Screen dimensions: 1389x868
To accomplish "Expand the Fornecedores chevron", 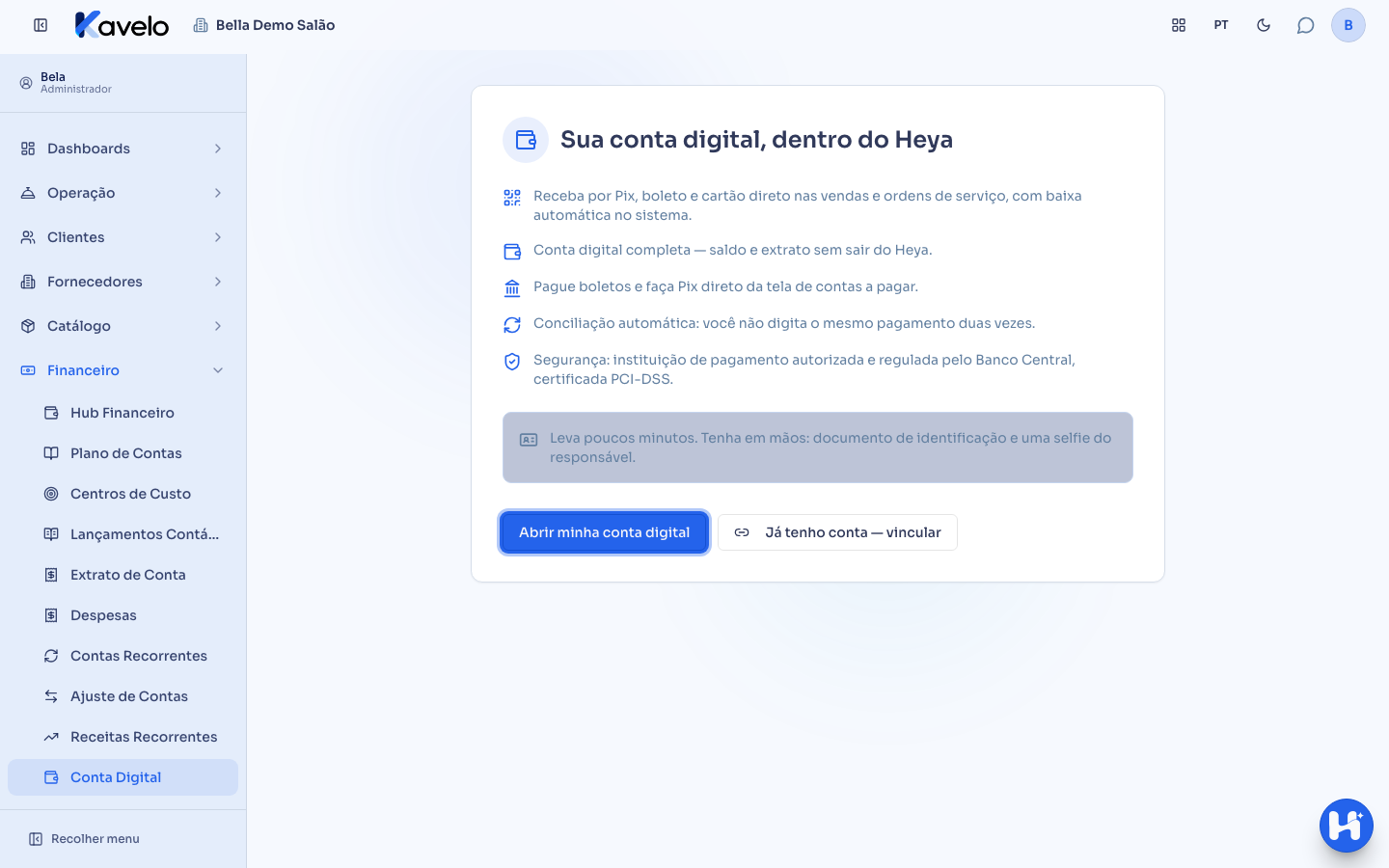I will click(x=218, y=282).
